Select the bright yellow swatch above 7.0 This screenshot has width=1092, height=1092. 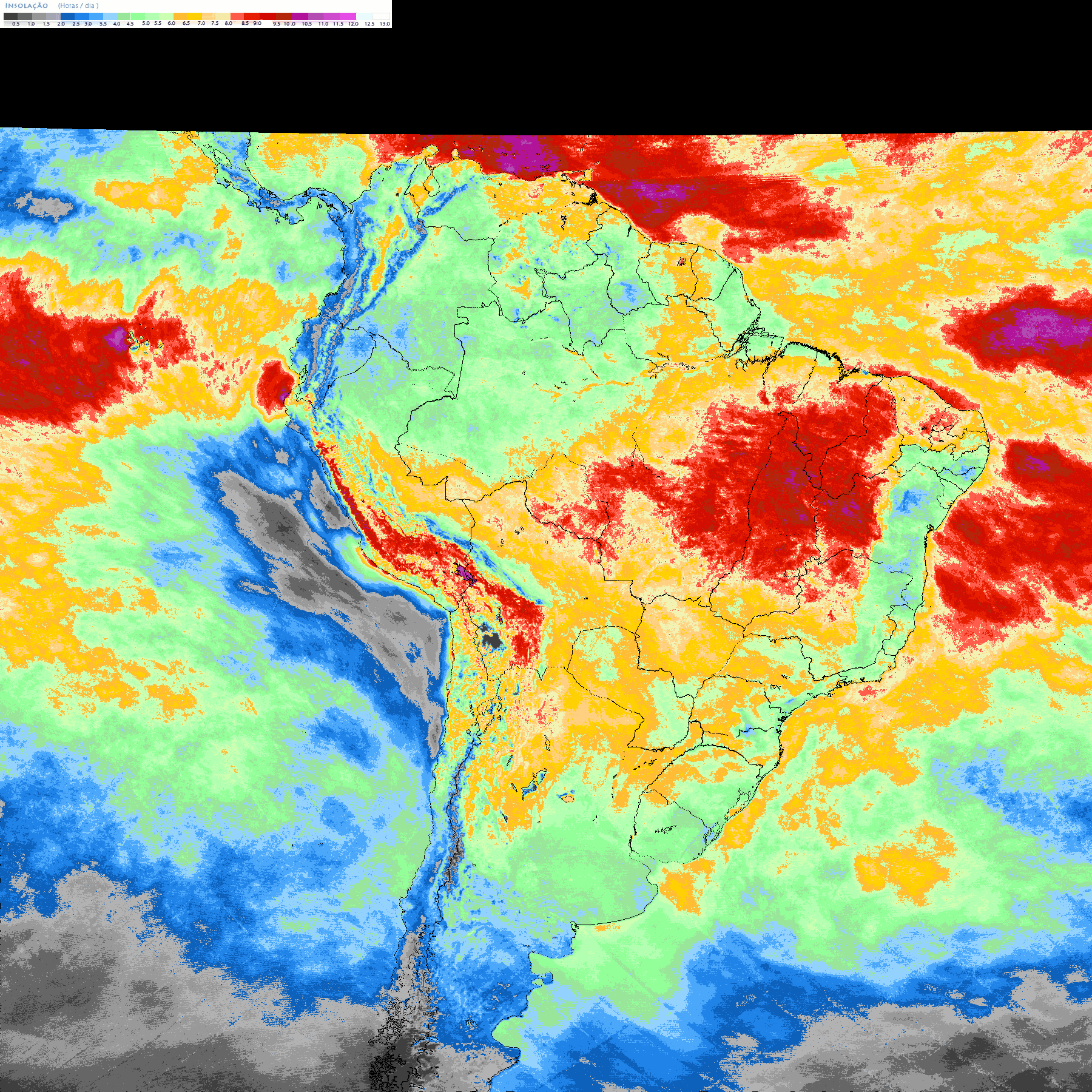195,16
